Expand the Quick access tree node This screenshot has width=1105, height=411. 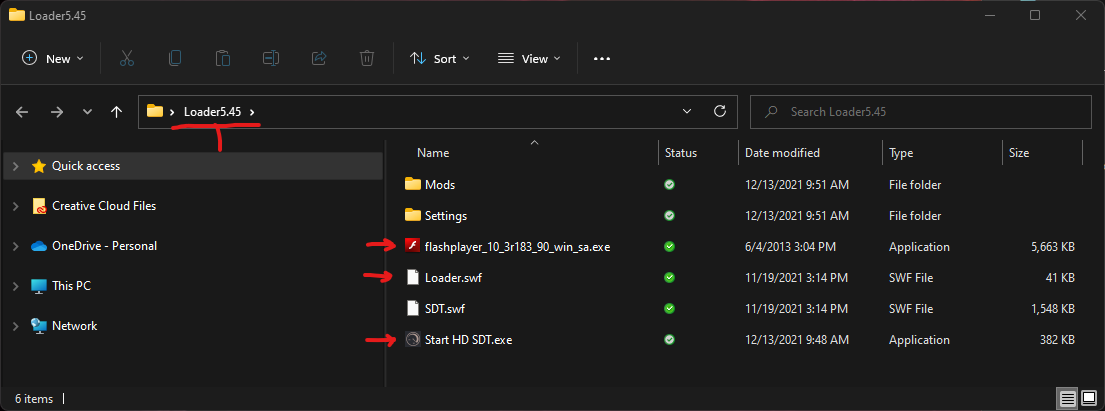(15, 166)
